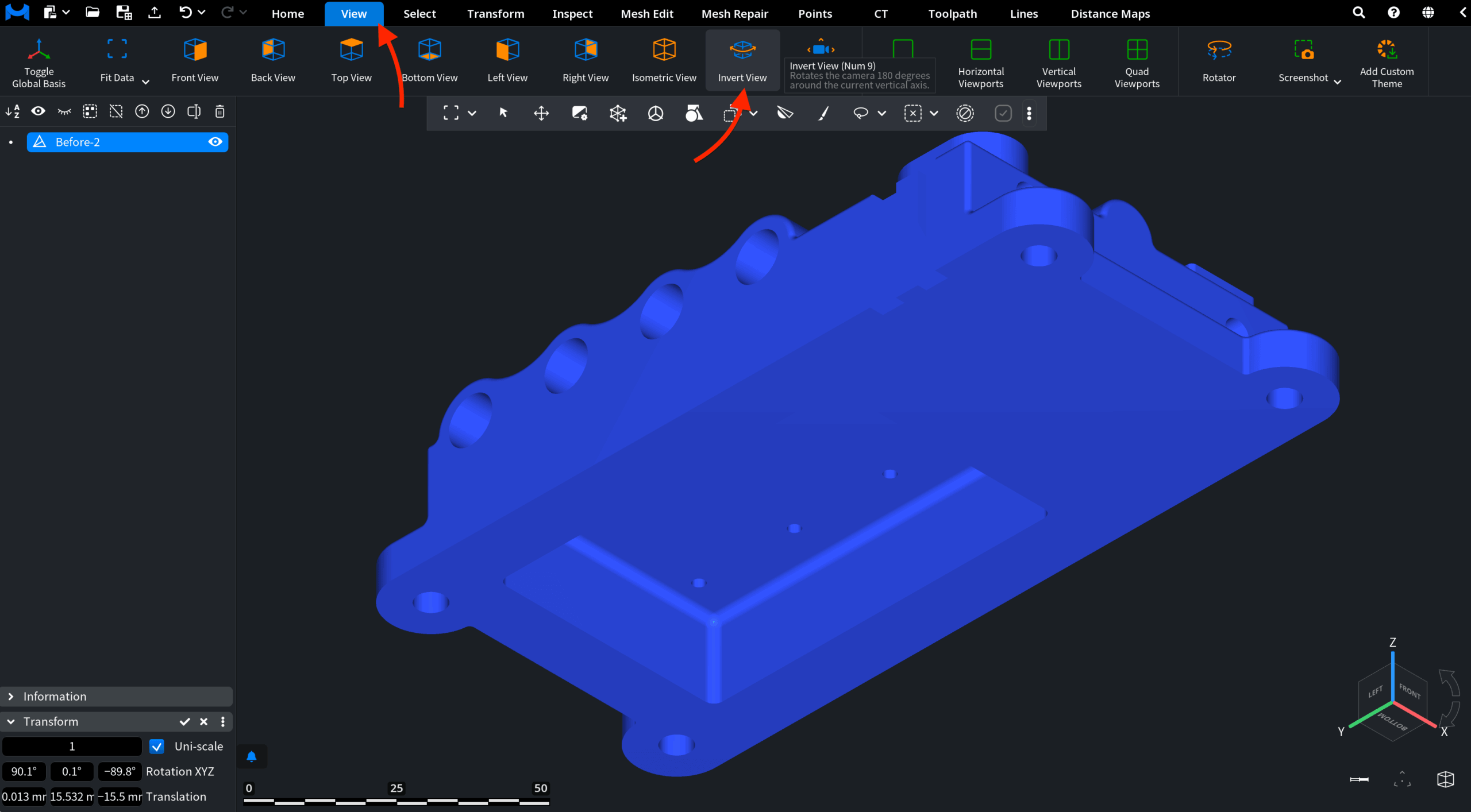Screen dimensions: 1471x812
Task: Enable Vertical Viewports layout
Action: tap(1059, 62)
